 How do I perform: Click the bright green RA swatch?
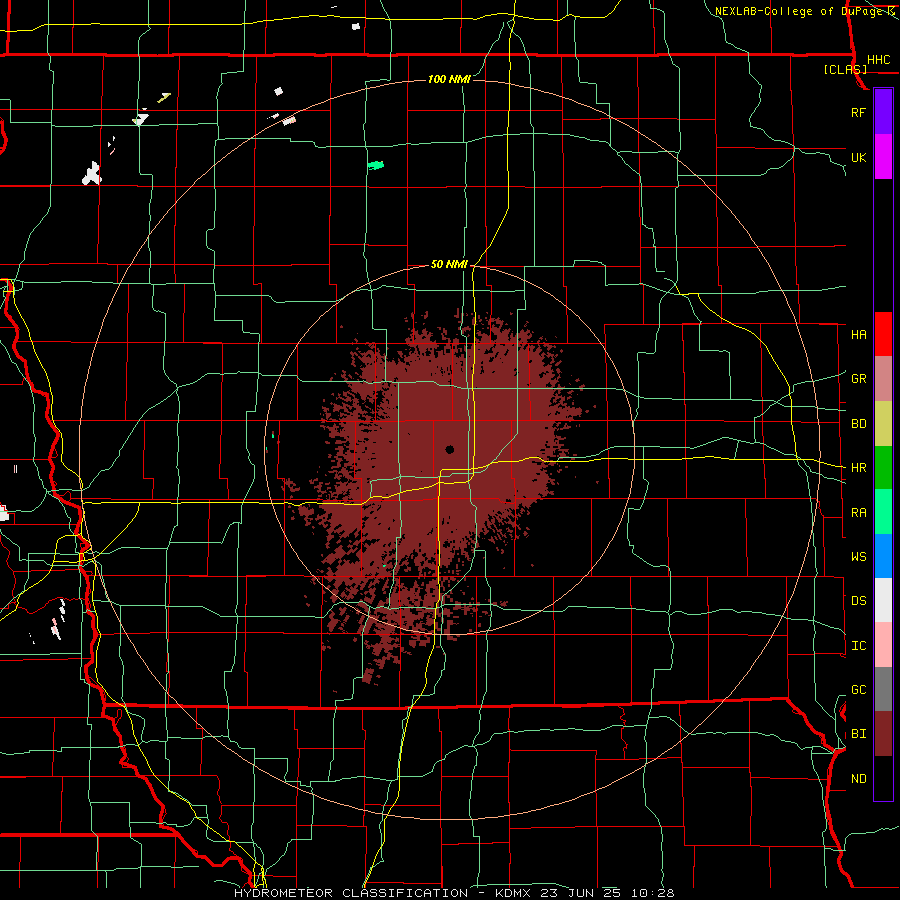click(x=883, y=512)
